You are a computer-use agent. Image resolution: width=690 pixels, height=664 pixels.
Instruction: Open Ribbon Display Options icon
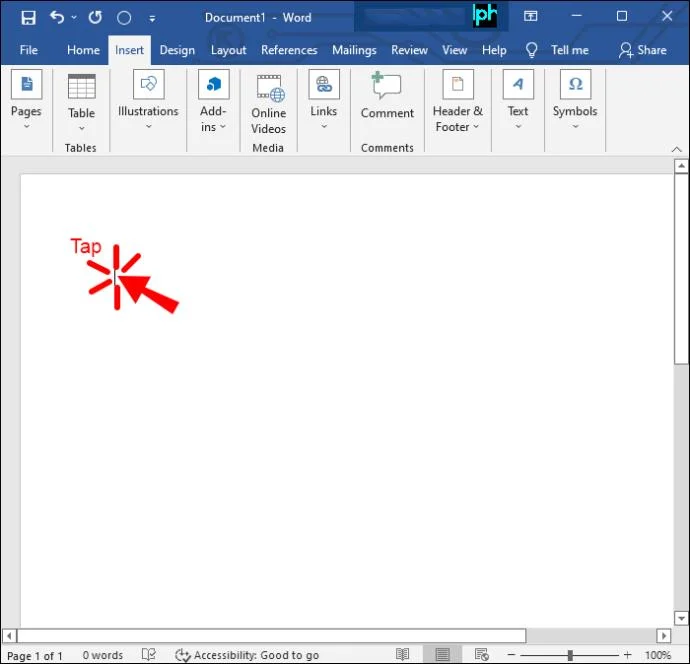(530, 16)
